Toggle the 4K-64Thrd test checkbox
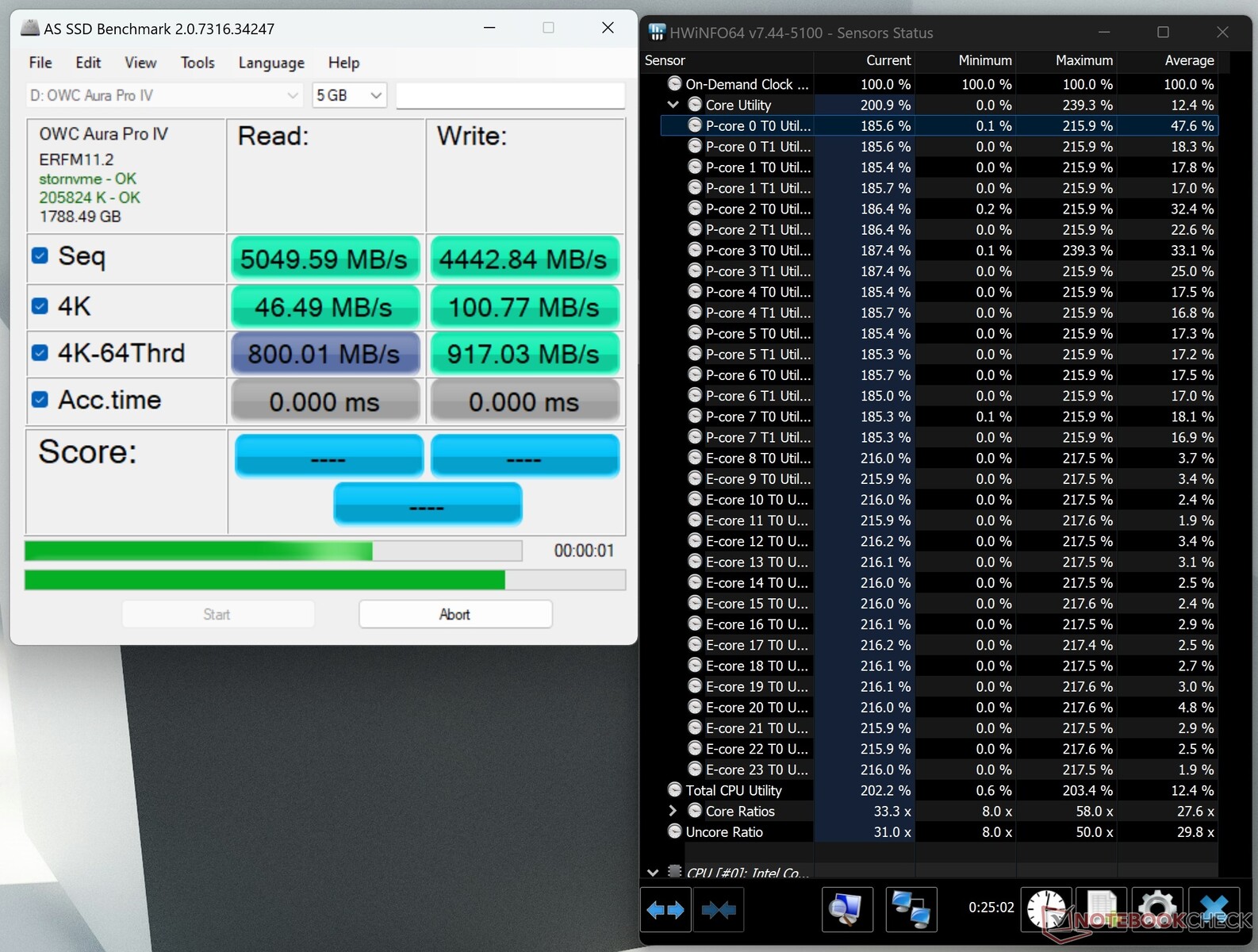The height and width of the screenshot is (952, 1258). click(40, 352)
